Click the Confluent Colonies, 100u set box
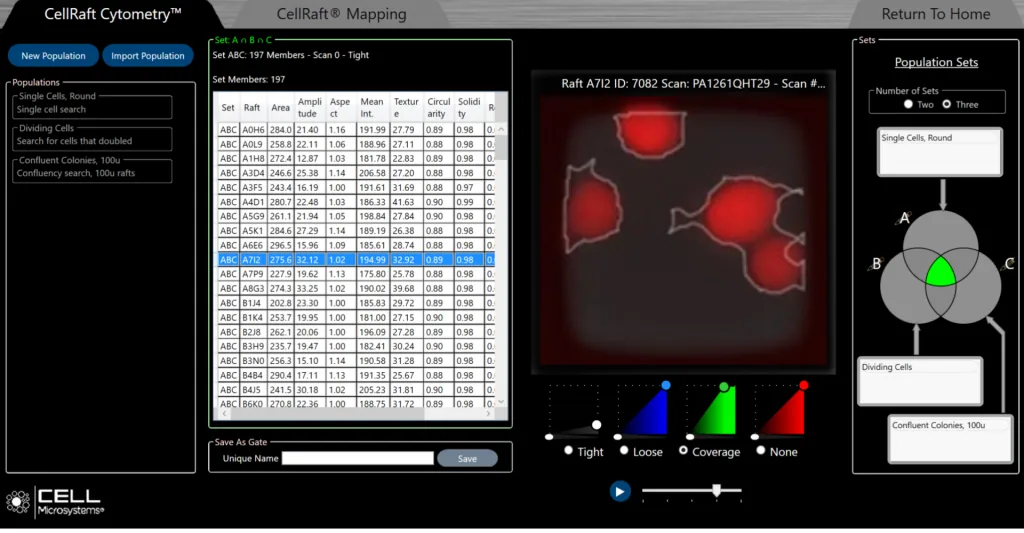Viewport: 1024px width, 533px height. [950, 439]
